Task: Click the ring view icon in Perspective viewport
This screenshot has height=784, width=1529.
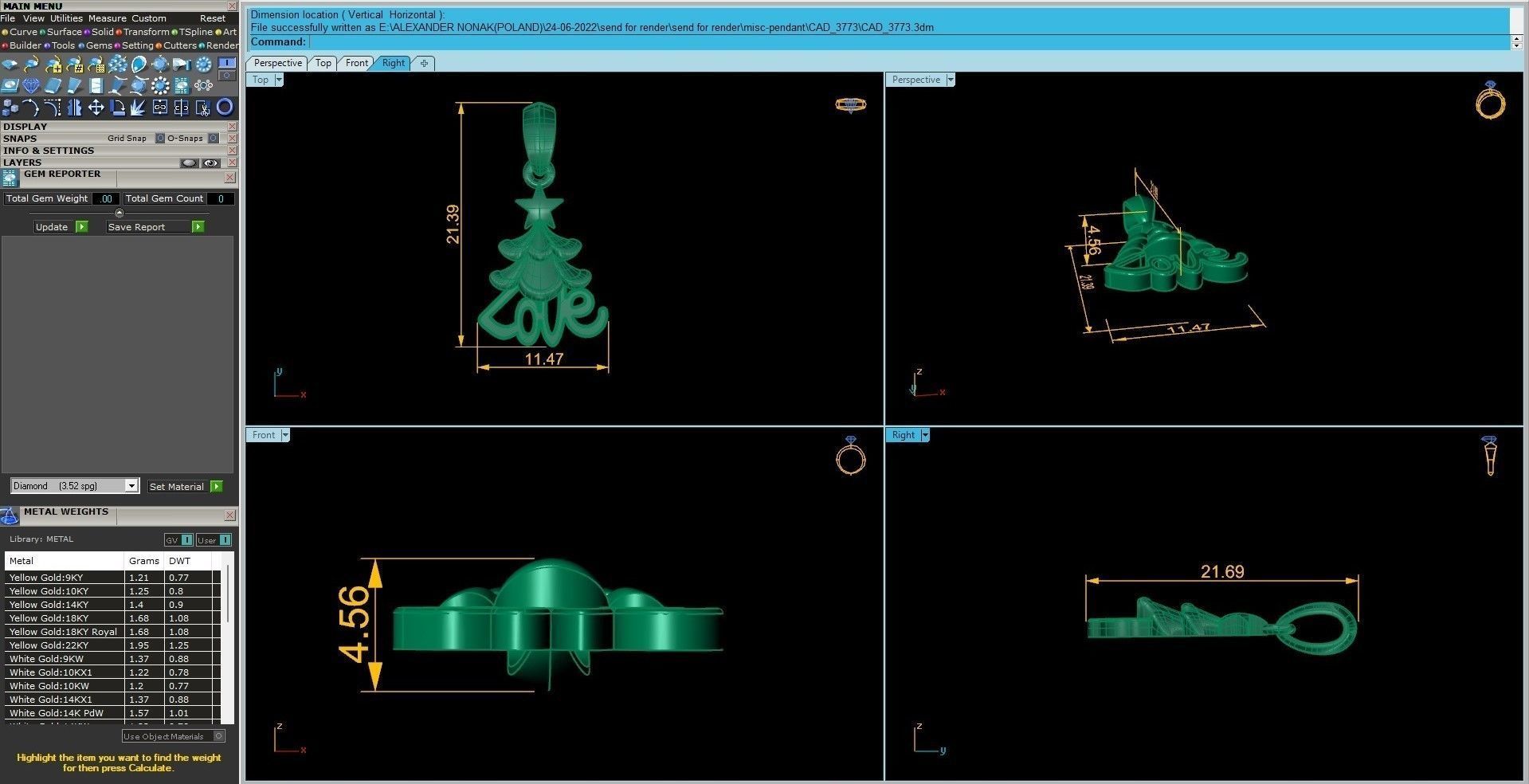Action: [1490, 100]
